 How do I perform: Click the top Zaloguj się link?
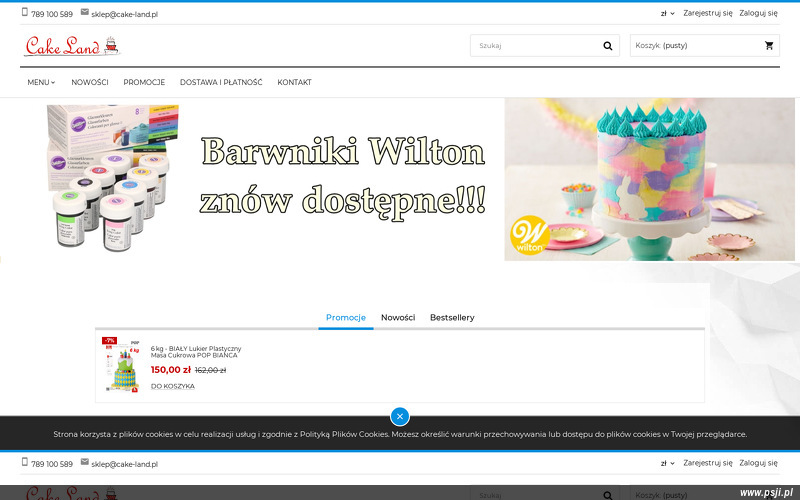(758, 13)
